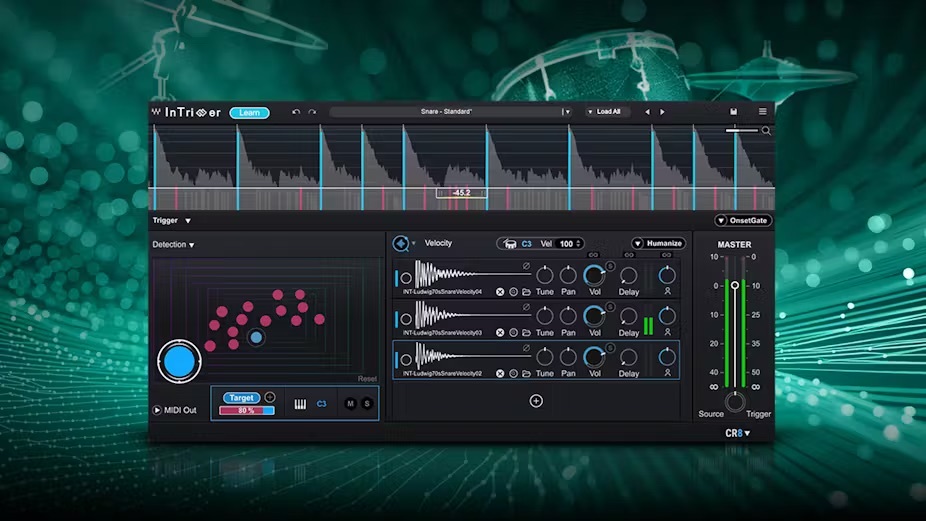
Task: Click the redo arrow in the top bar
Action: (312, 112)
